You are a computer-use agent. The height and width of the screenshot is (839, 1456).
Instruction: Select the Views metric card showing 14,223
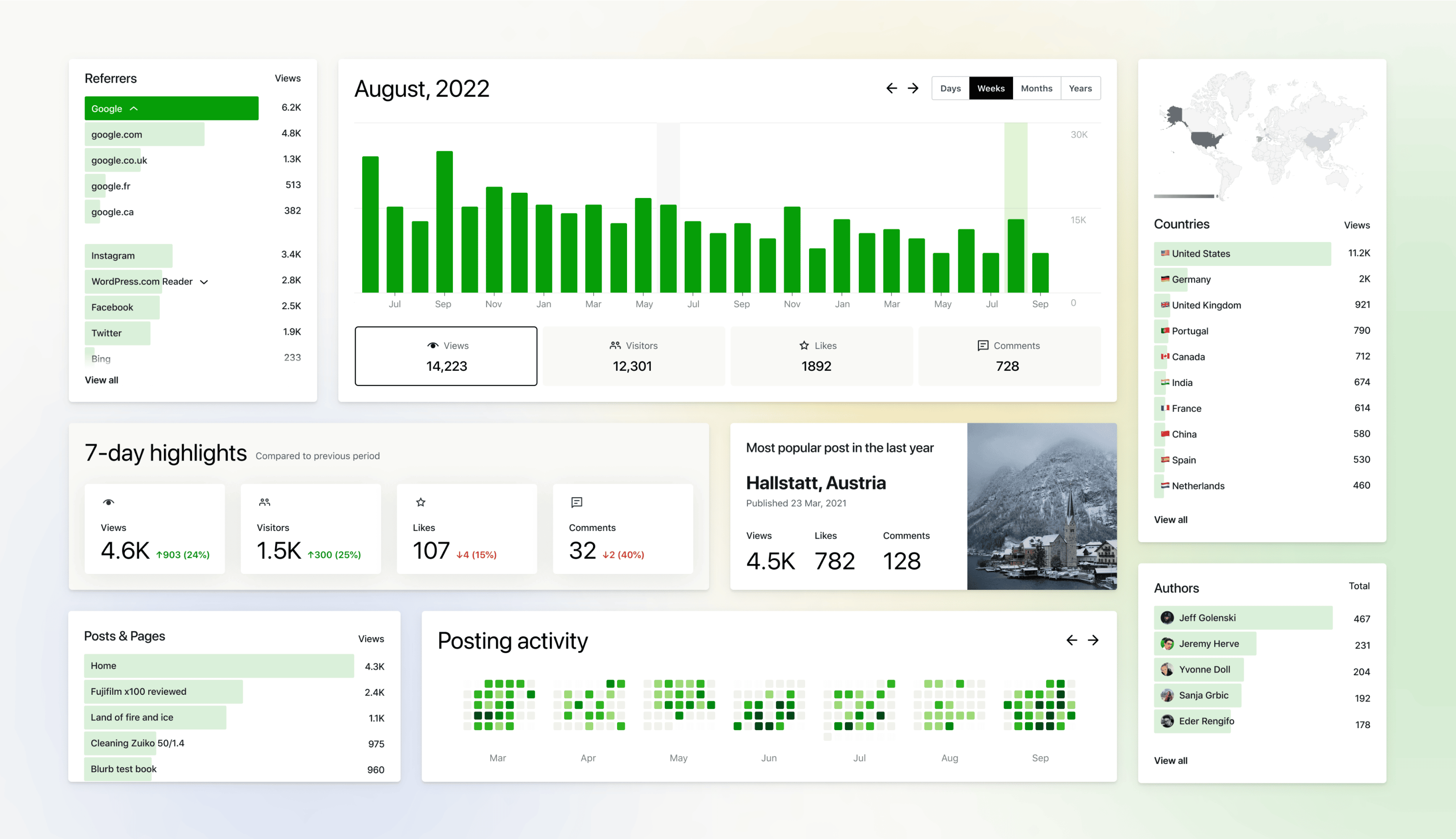pyautogui.click(x=446, y=356)
